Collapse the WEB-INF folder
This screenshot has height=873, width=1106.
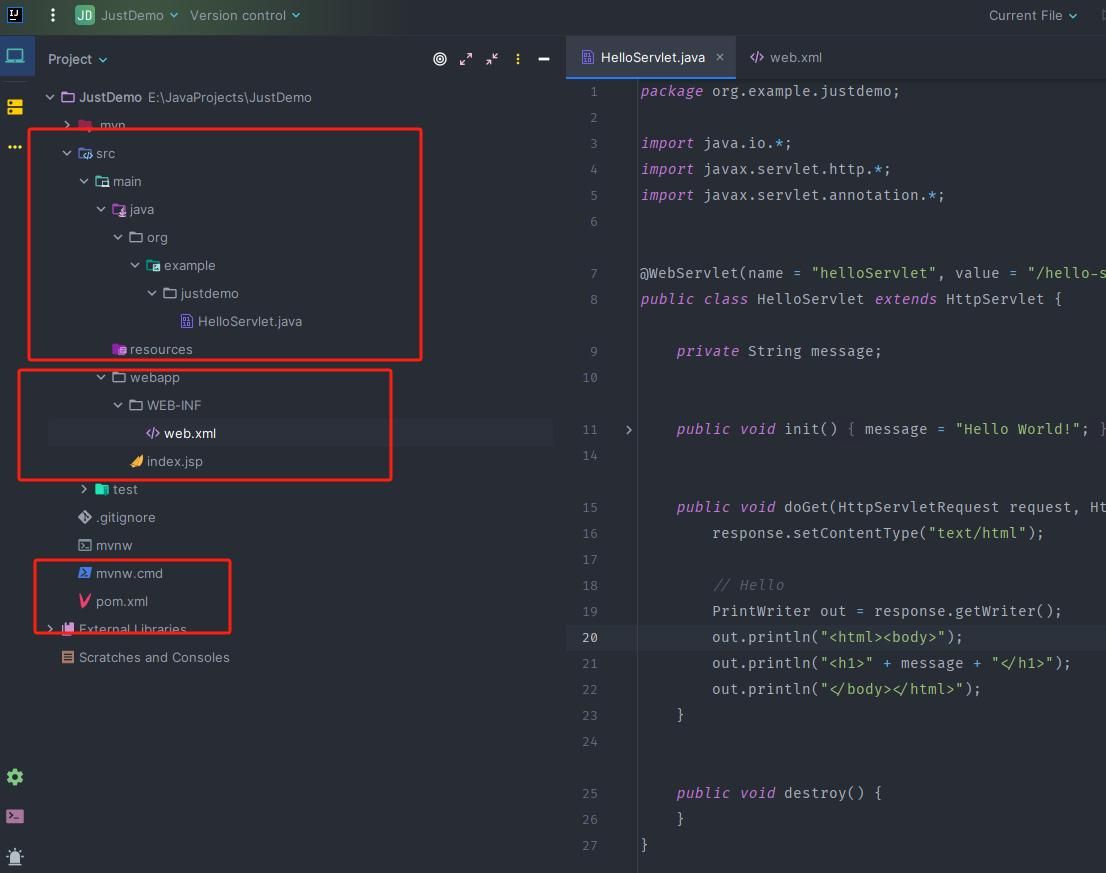(x=118, y=405)
